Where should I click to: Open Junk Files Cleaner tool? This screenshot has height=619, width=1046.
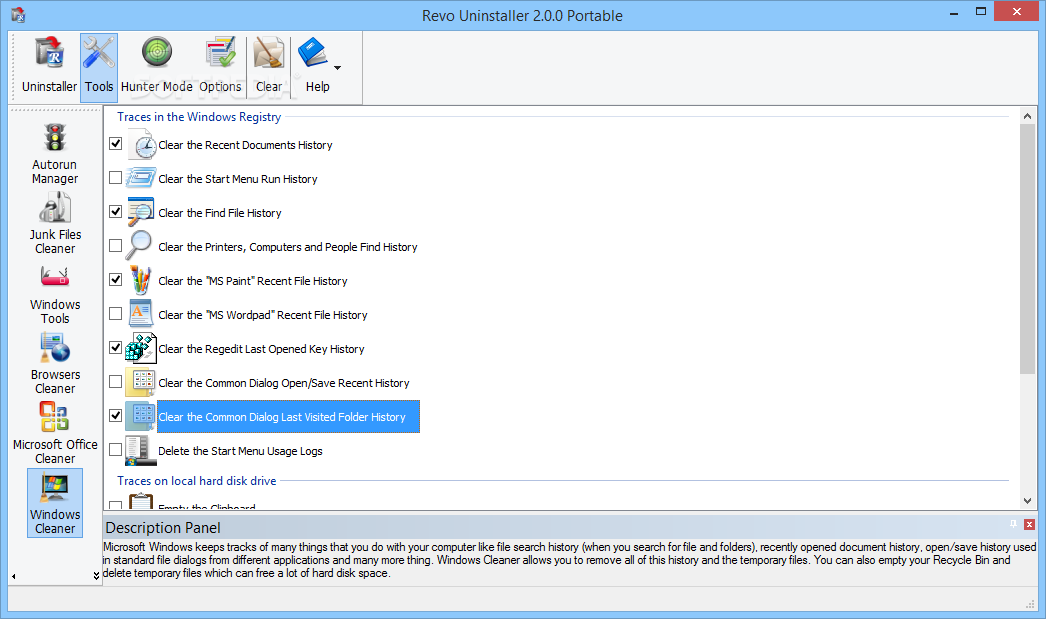55,224
